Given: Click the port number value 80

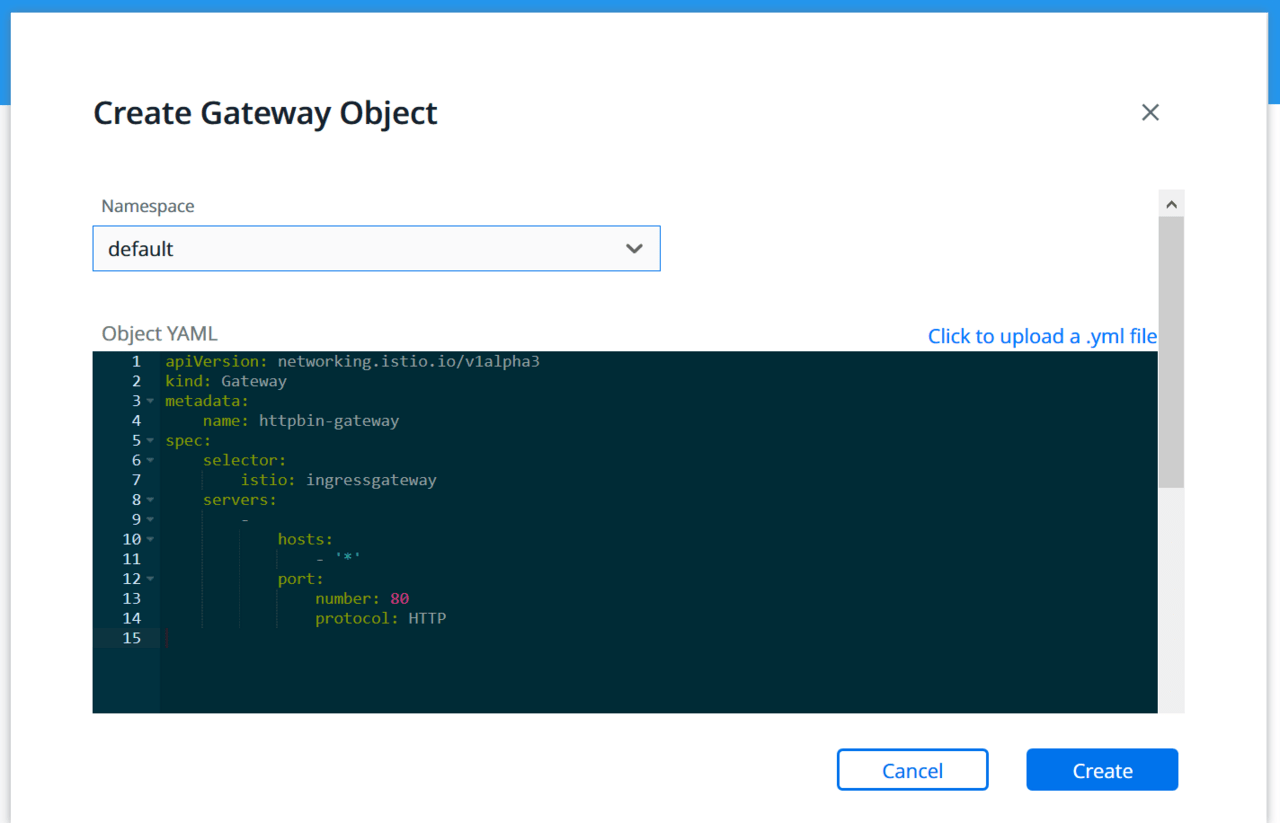Looking at the screenshot, I should click(399, 599).
